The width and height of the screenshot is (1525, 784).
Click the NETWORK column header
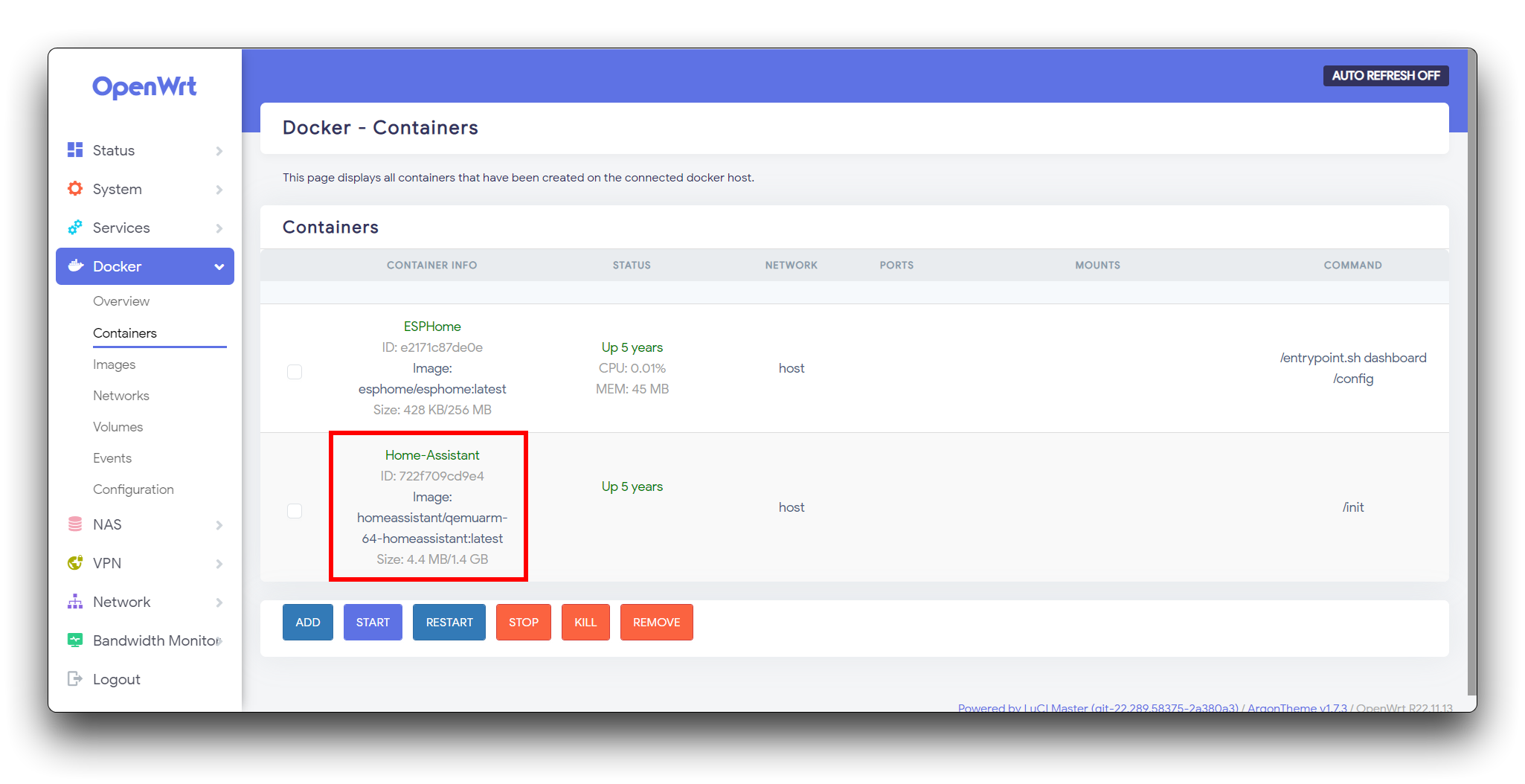pos(792,266)
